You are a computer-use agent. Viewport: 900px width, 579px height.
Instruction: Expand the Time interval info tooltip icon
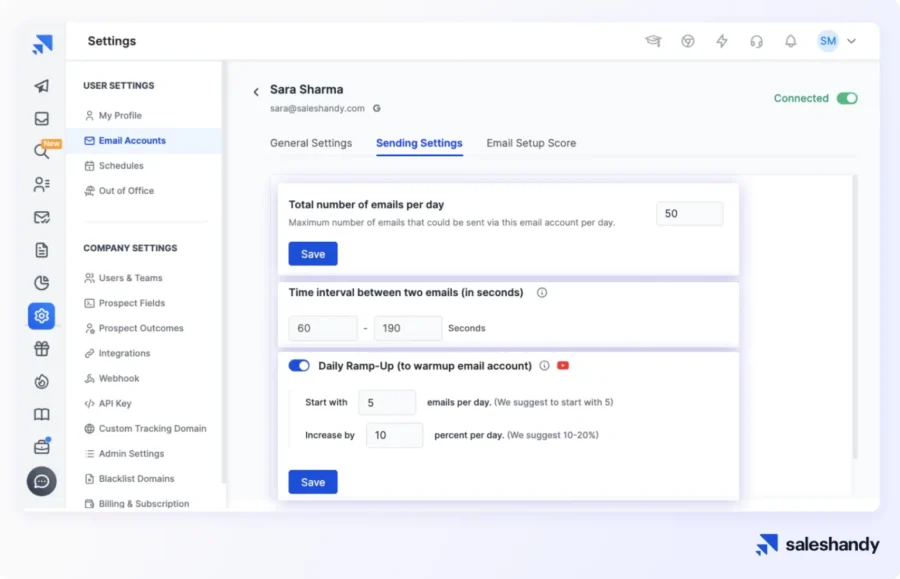(541, 293)
